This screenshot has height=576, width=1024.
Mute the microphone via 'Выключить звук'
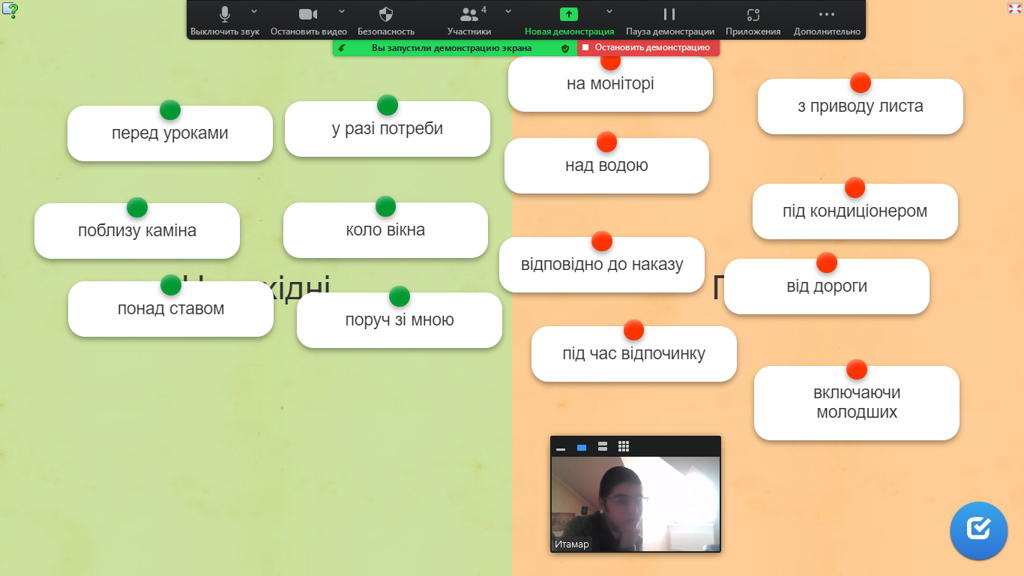click(x=224, y=19)
